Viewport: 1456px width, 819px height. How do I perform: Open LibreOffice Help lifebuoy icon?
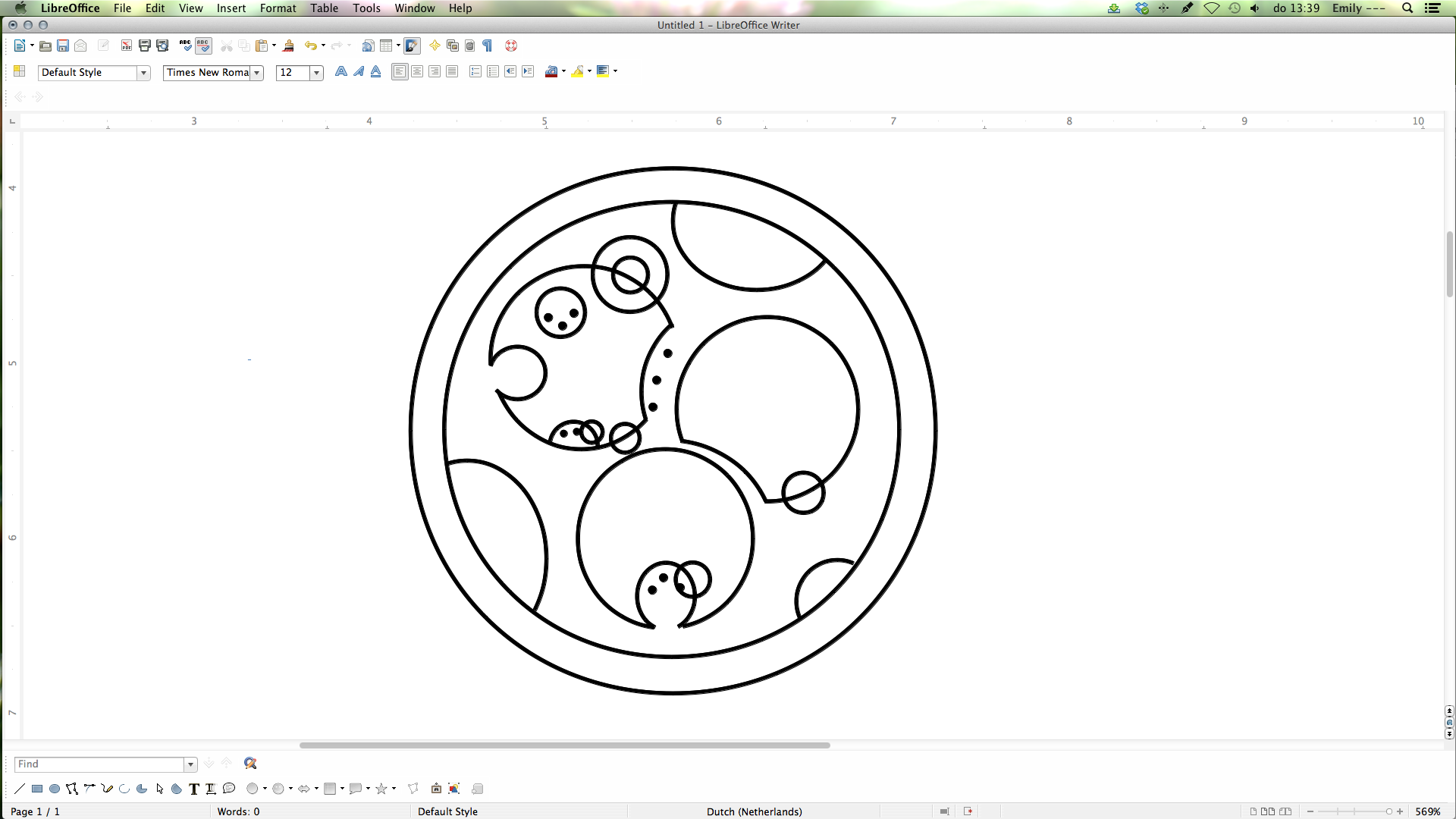pos(511,46)
